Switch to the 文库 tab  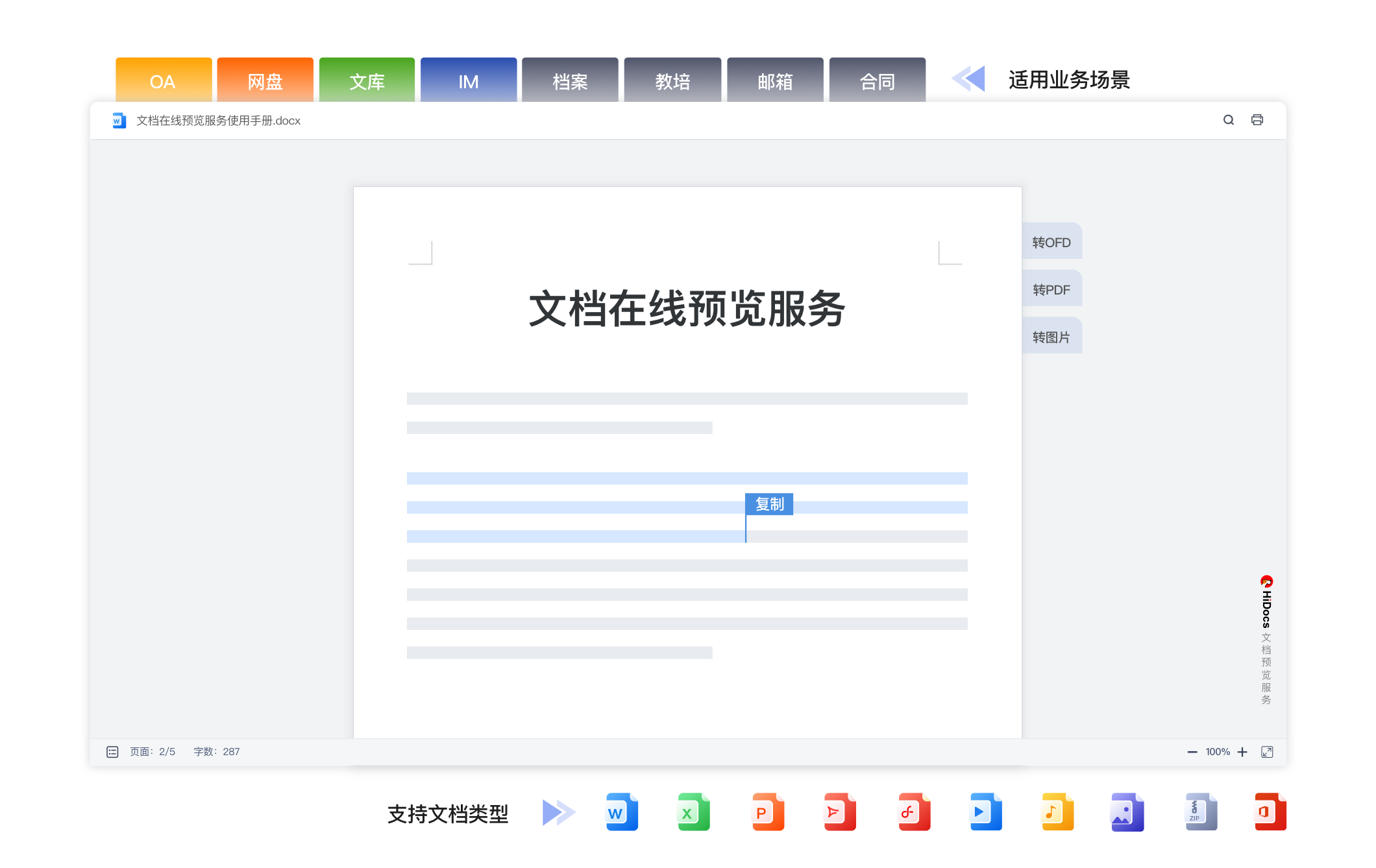(367, 80)
